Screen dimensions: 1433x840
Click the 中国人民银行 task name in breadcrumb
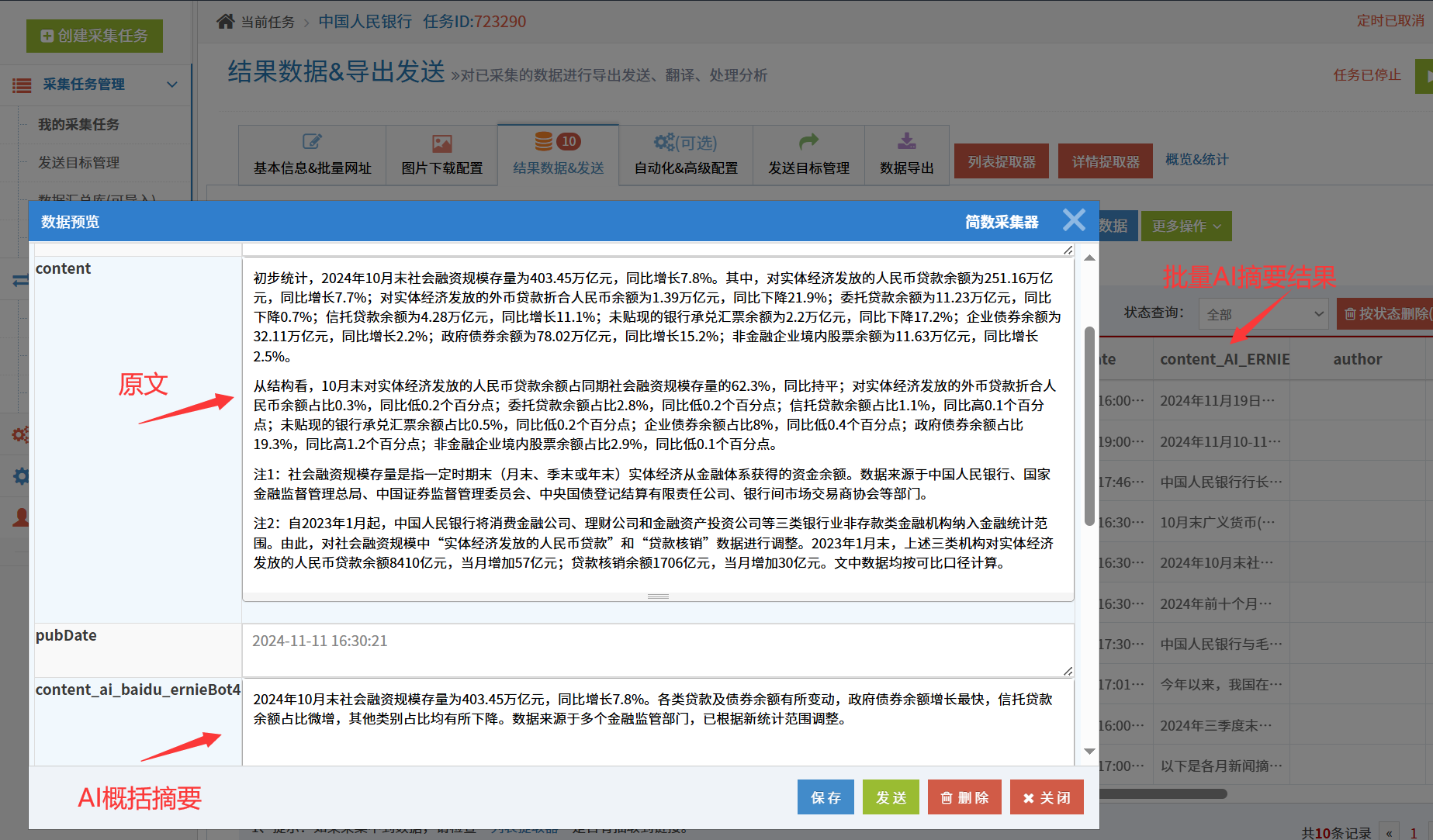click(365, 22)
